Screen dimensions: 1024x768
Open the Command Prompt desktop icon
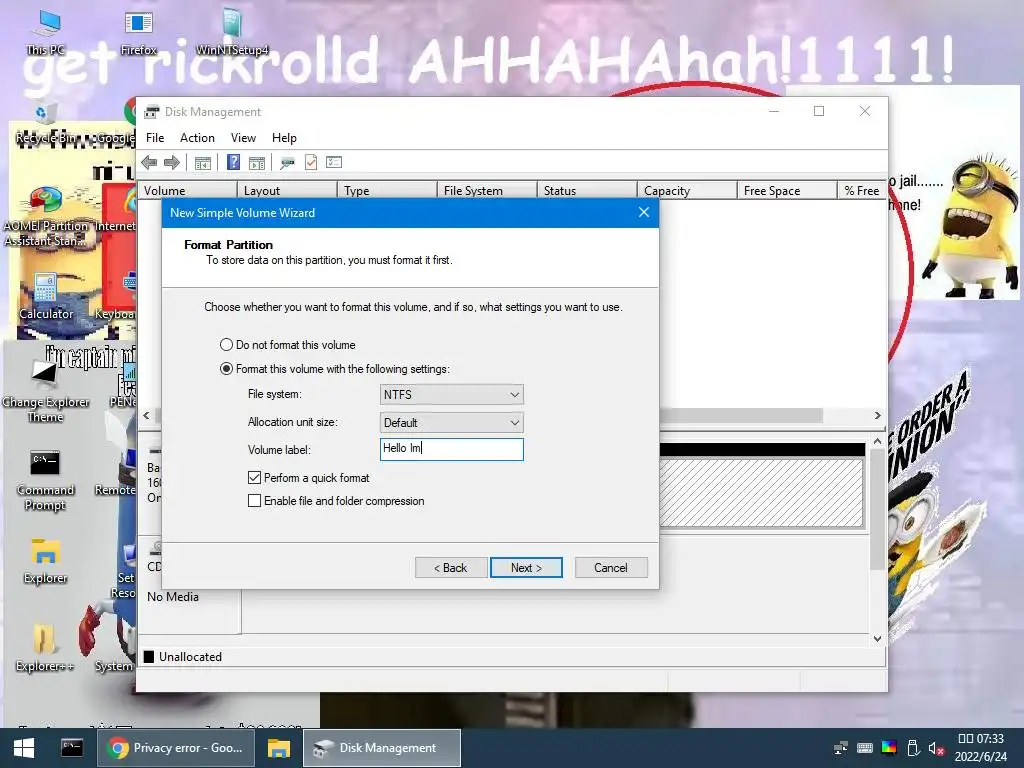coord(45,480)
